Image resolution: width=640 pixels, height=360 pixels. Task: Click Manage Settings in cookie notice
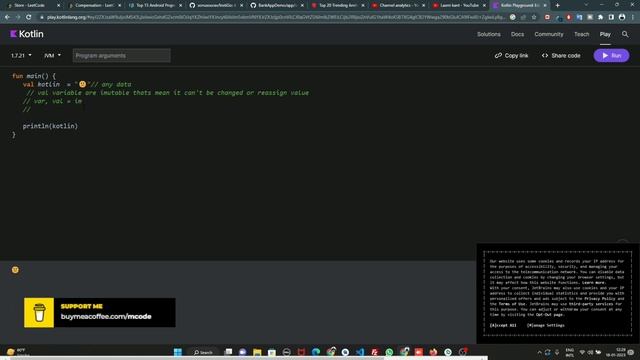546,325
